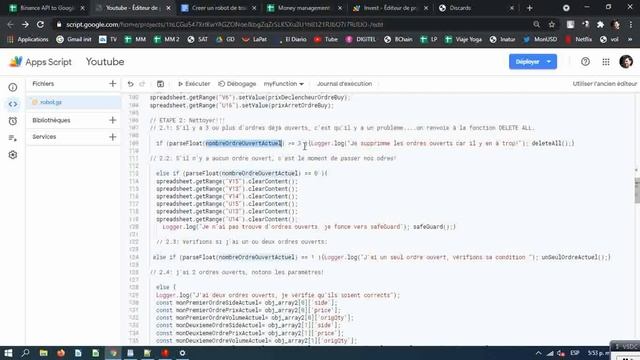Start debugging with Débogage
The height and width of the screenshot is (360, 640).
click(237, 84)
